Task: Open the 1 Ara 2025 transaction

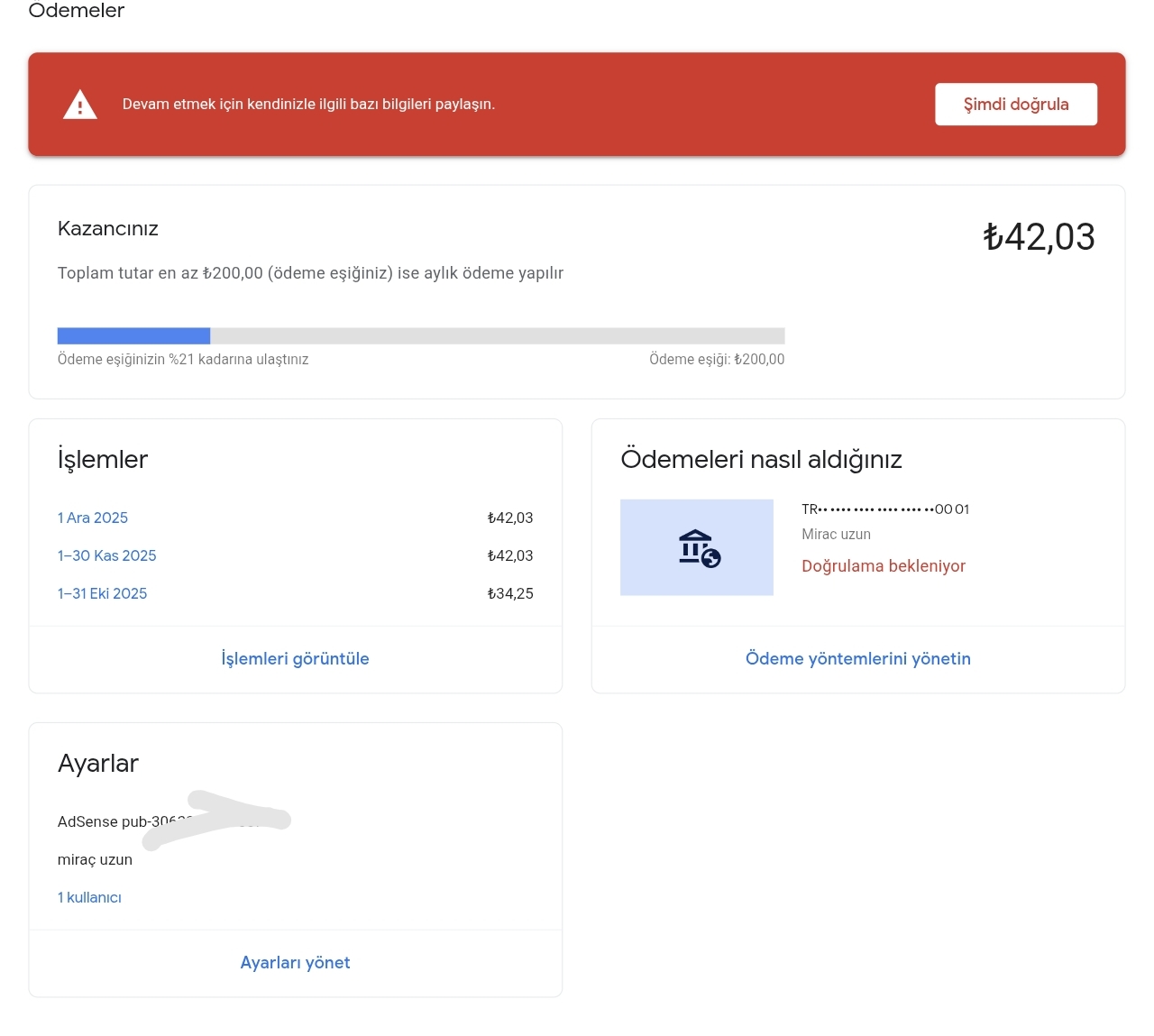Action: (93, 518)
